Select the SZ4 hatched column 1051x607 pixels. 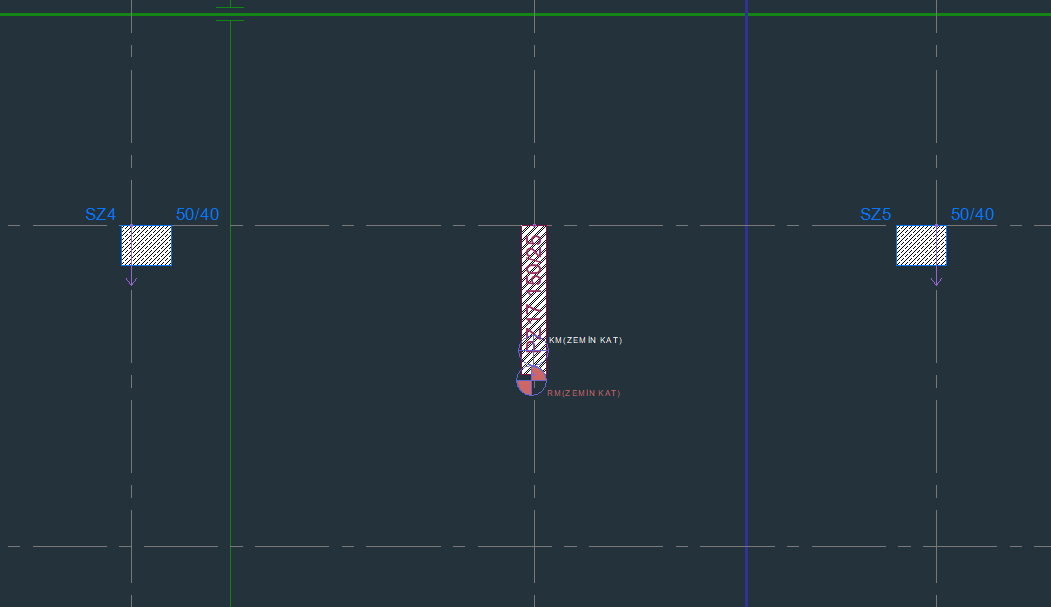coord(146,245)
